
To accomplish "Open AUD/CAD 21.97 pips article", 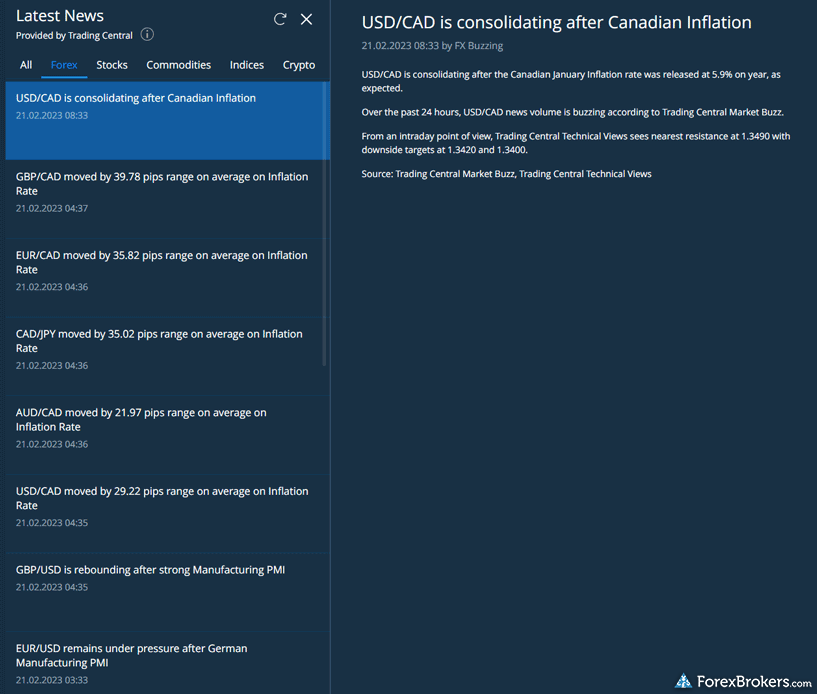I will (x=141, y=420).
